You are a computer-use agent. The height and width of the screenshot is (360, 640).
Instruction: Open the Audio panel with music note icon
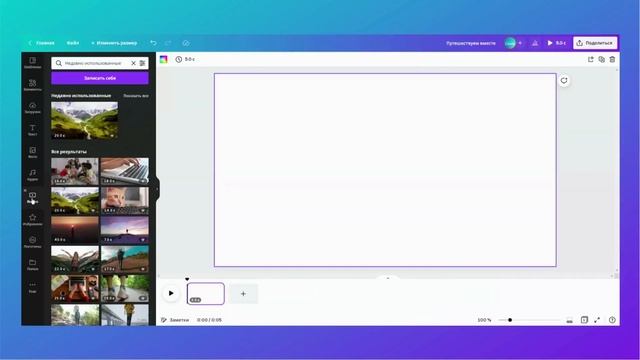coord(32,175)
